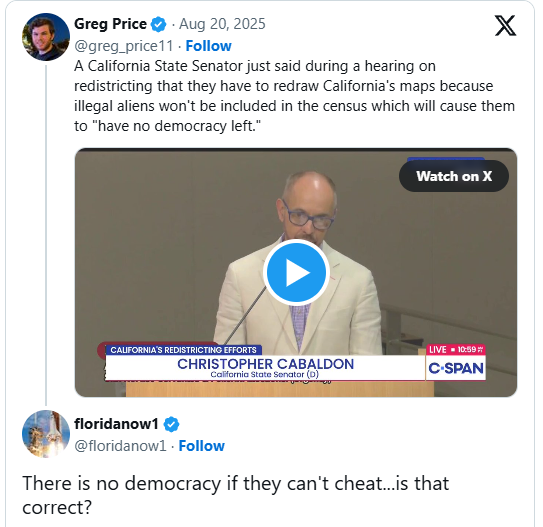Click the LIVE 10:59 indicator in video
Image resolution: width=543 pixels, height=527 pixels.
coord(456,350)
